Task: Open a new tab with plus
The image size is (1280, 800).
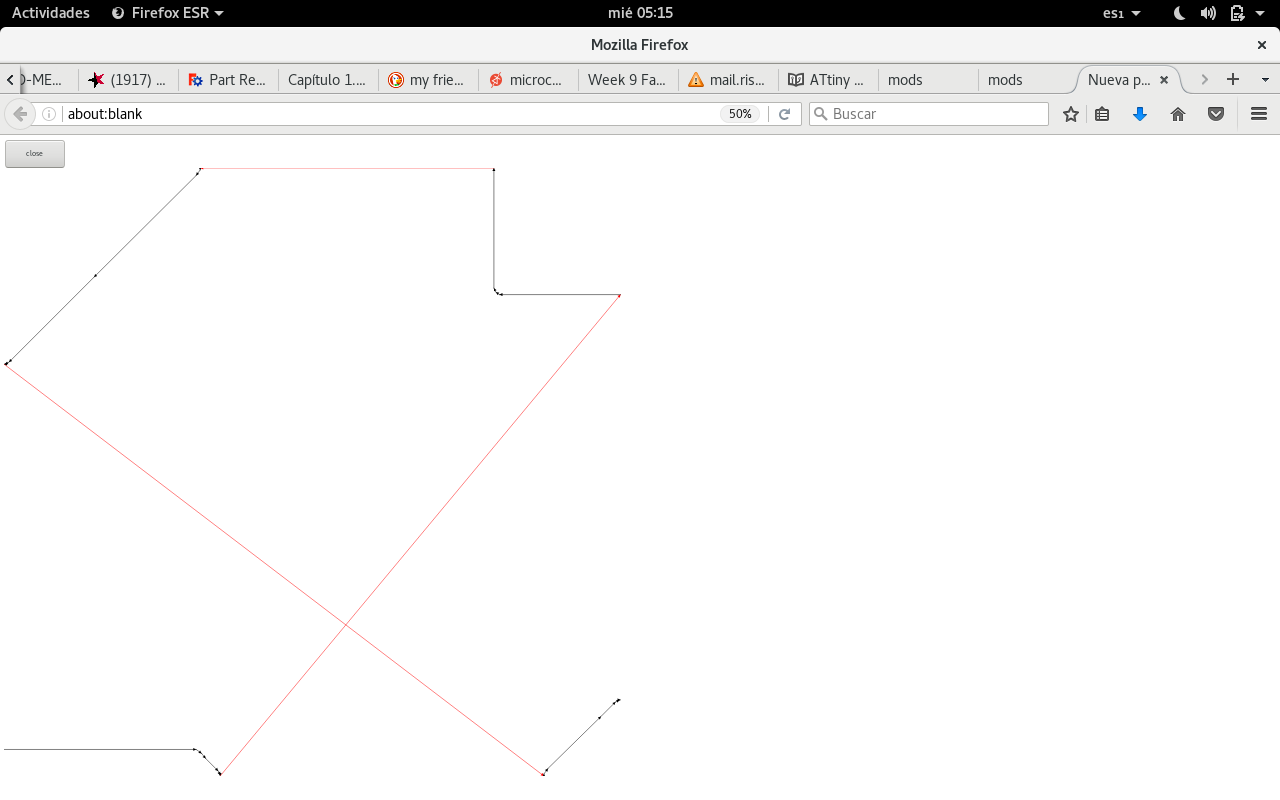Action: (1233, 79)
